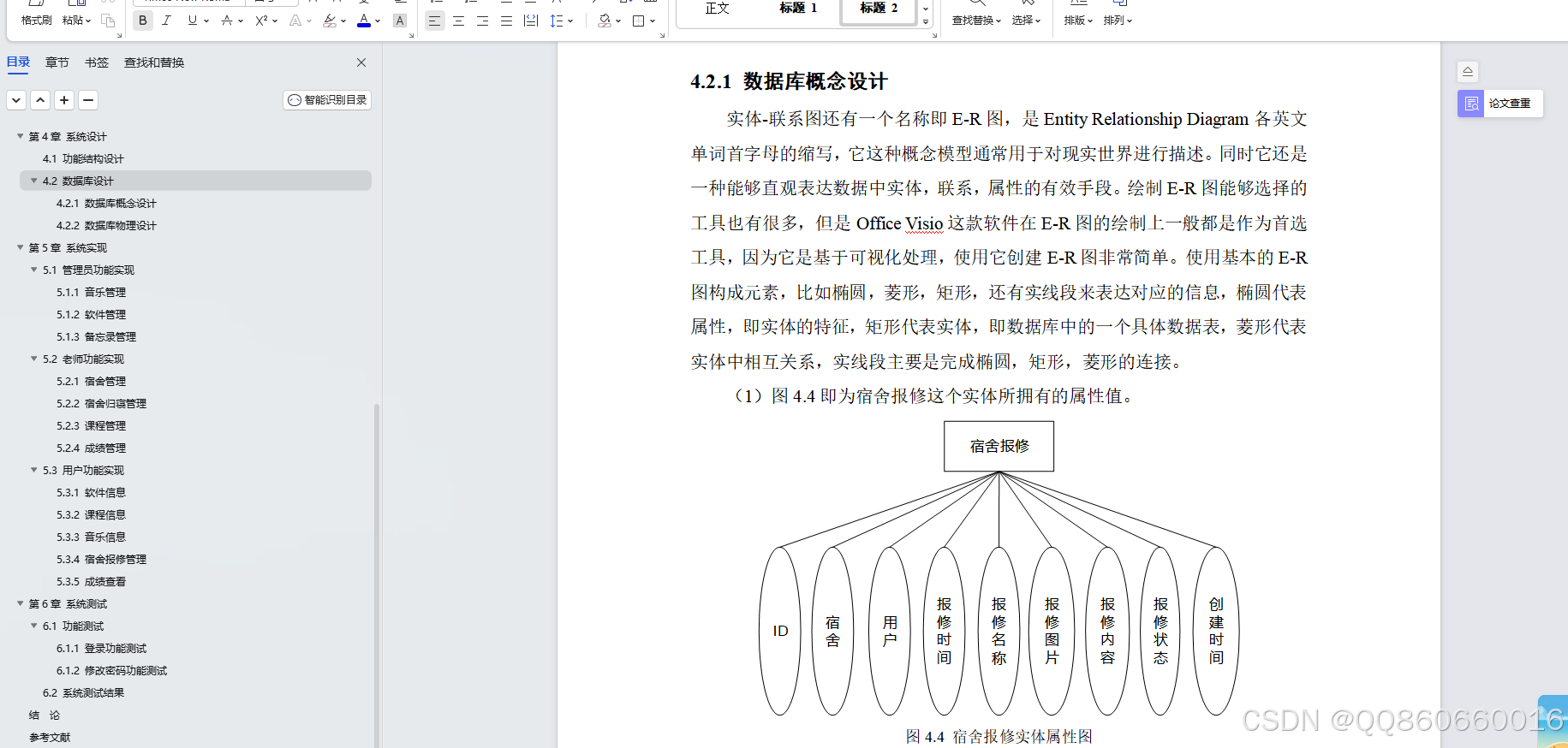Click Format Painter 格式刷 button
This screenshot has width=1568, height=748.
coord(36,21)
